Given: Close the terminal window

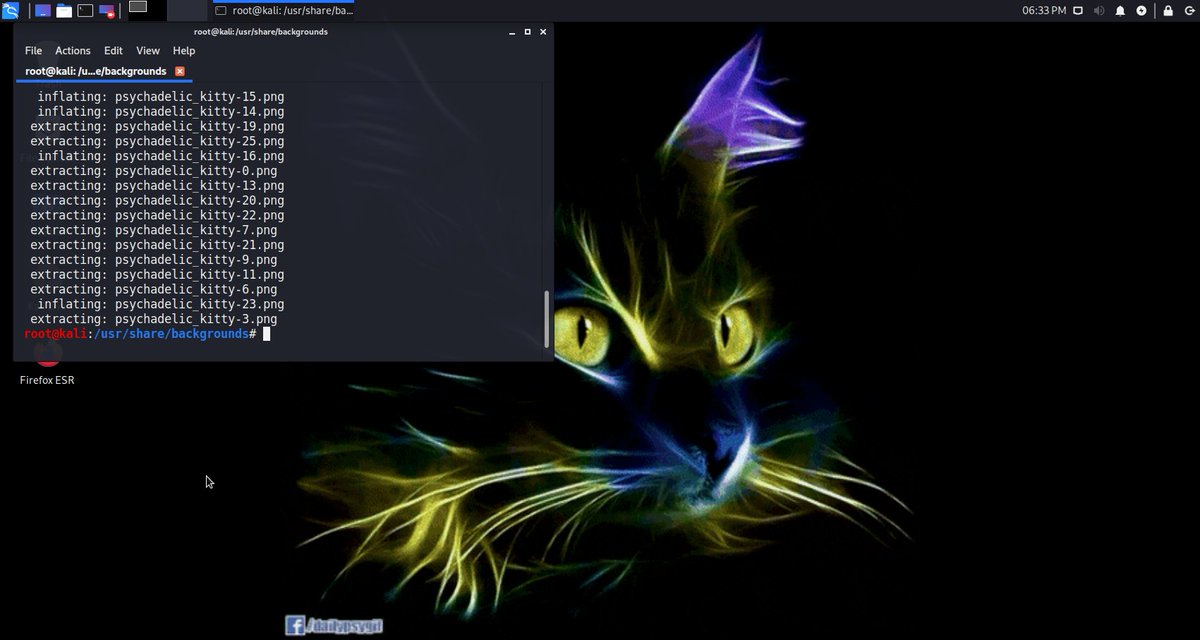Looking at the screenshot, I should click(543, 32).
